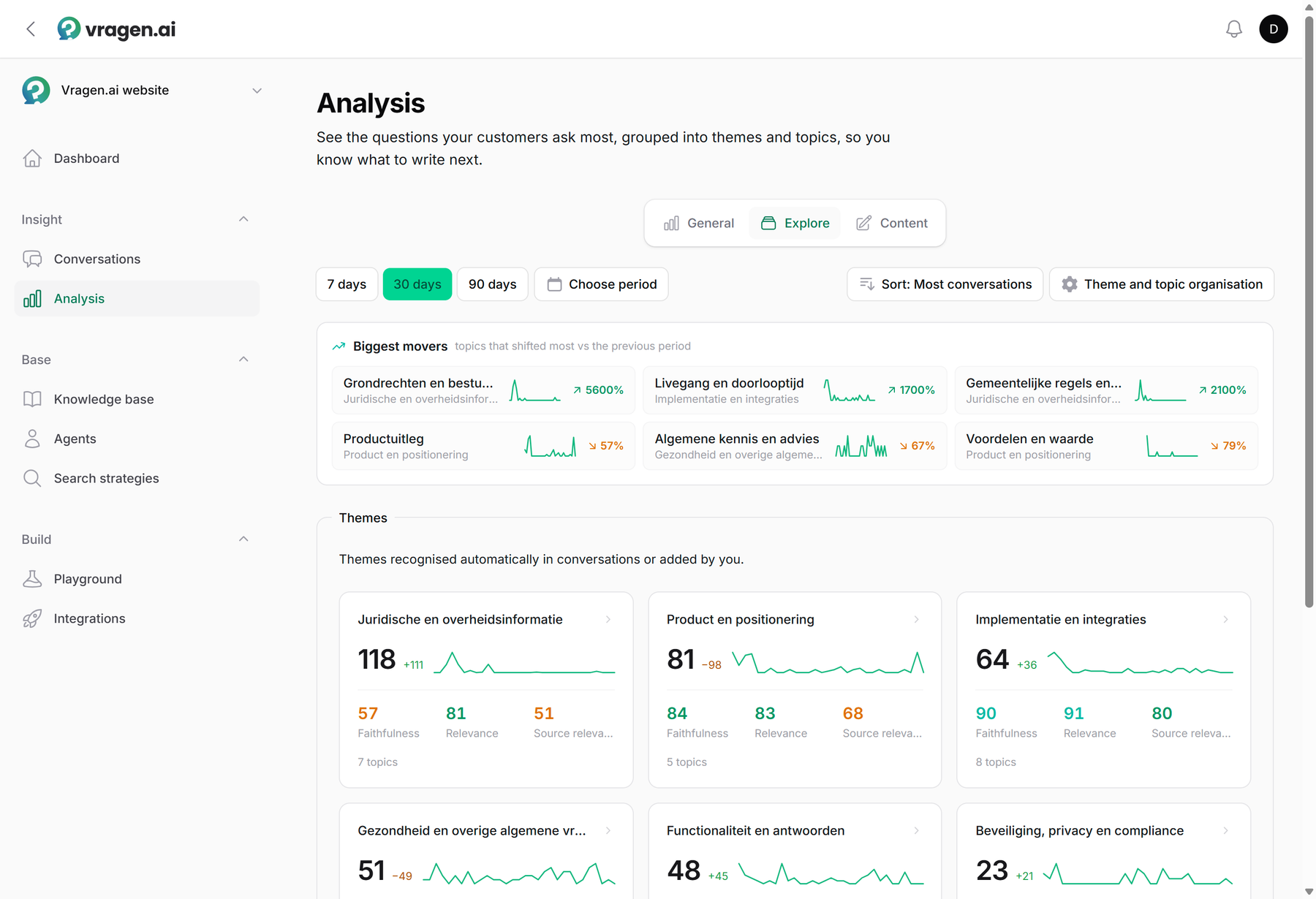This screenshot has width=1316, height=899.
Task: Click the Conversations chat bubble icon
Action: click(x=32, y=259)
